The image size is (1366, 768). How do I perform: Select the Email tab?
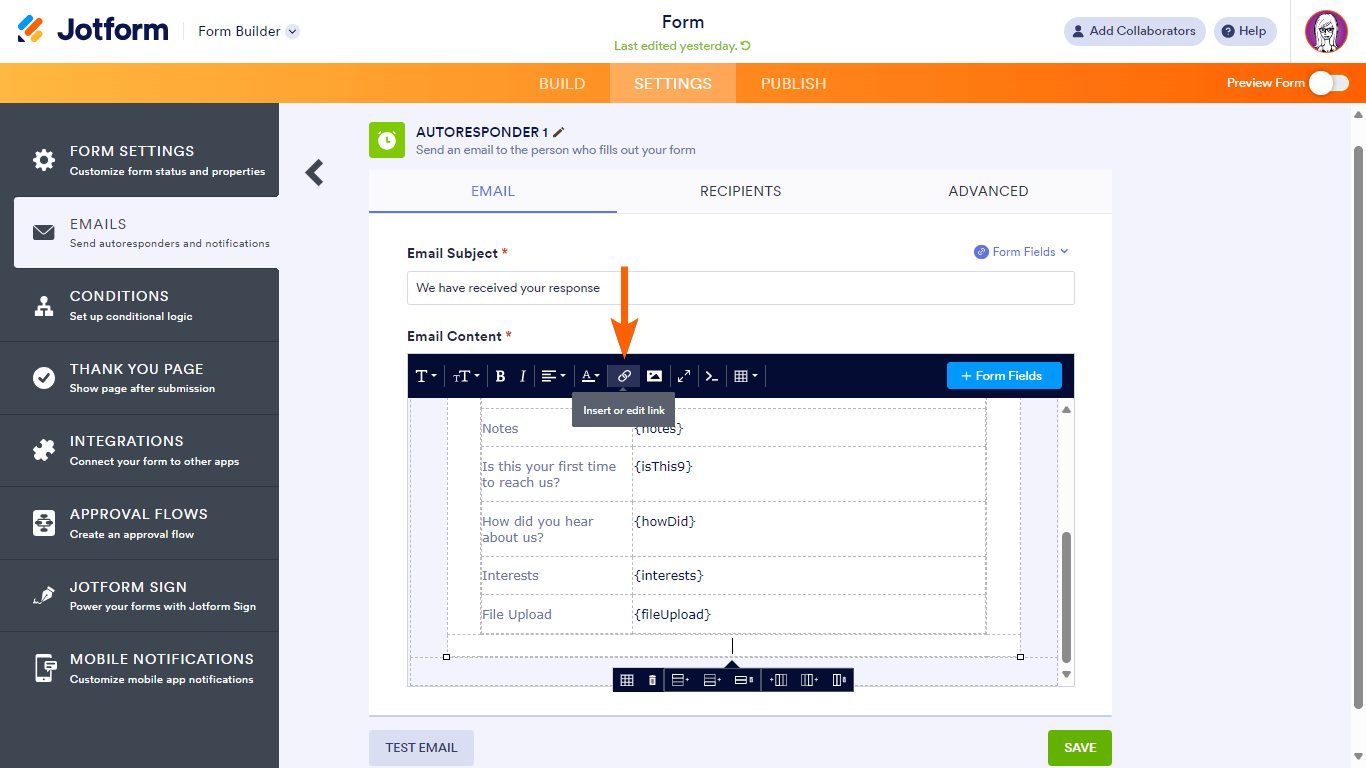pyautogui.click(x=493, y=191)
